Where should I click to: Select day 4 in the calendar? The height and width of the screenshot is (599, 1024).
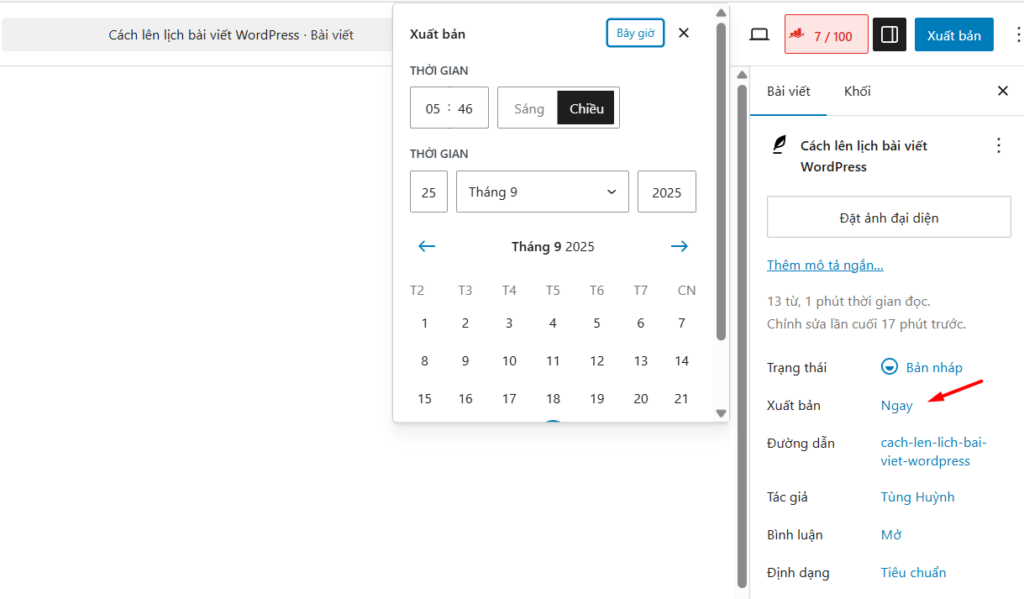[x=552, y=323]
